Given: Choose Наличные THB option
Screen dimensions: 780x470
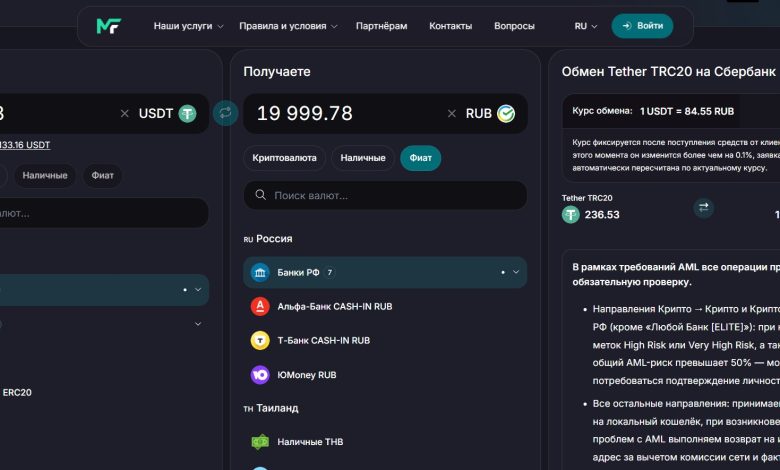Looking at the screenshot, I should pyautogui.click(x=385, y=442).
